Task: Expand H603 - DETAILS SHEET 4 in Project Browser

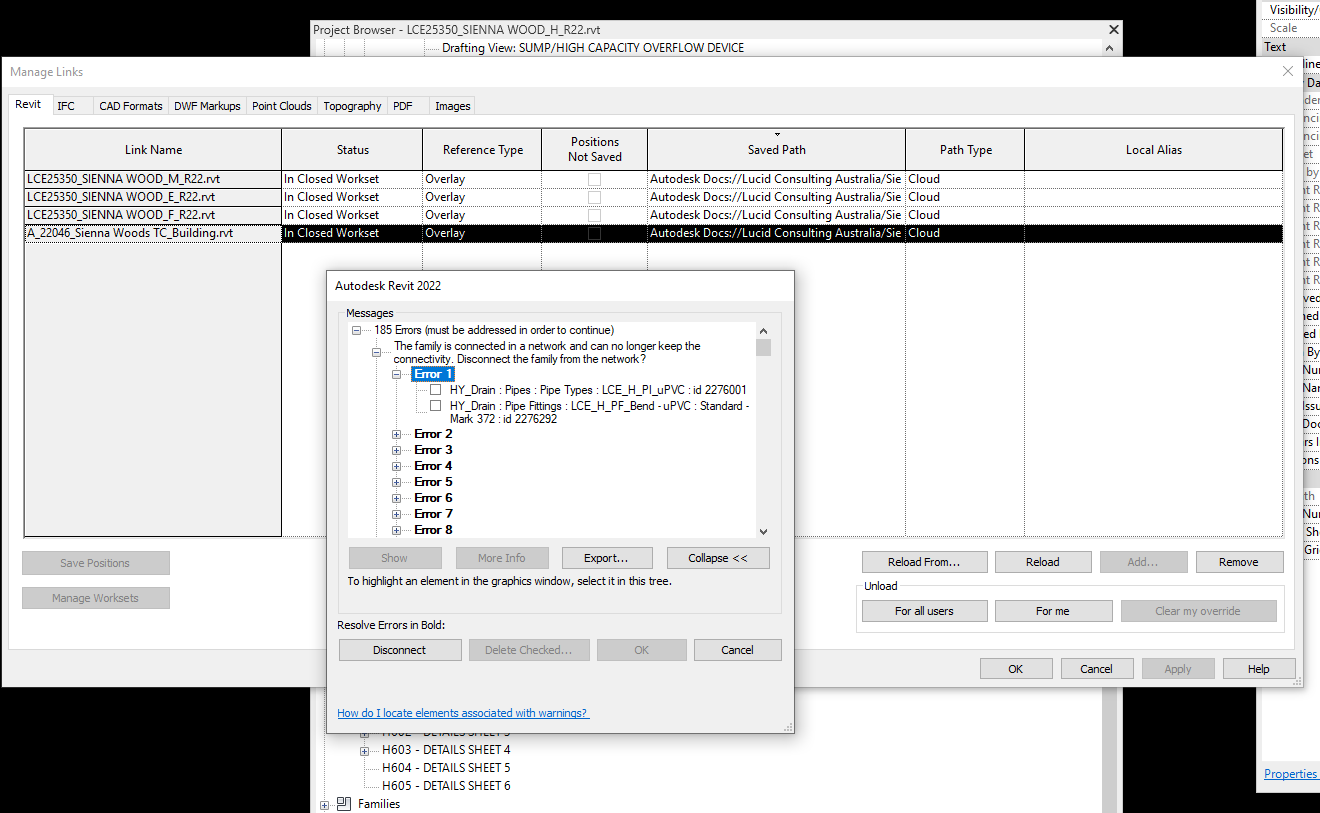Action: [x=366, y=749]
